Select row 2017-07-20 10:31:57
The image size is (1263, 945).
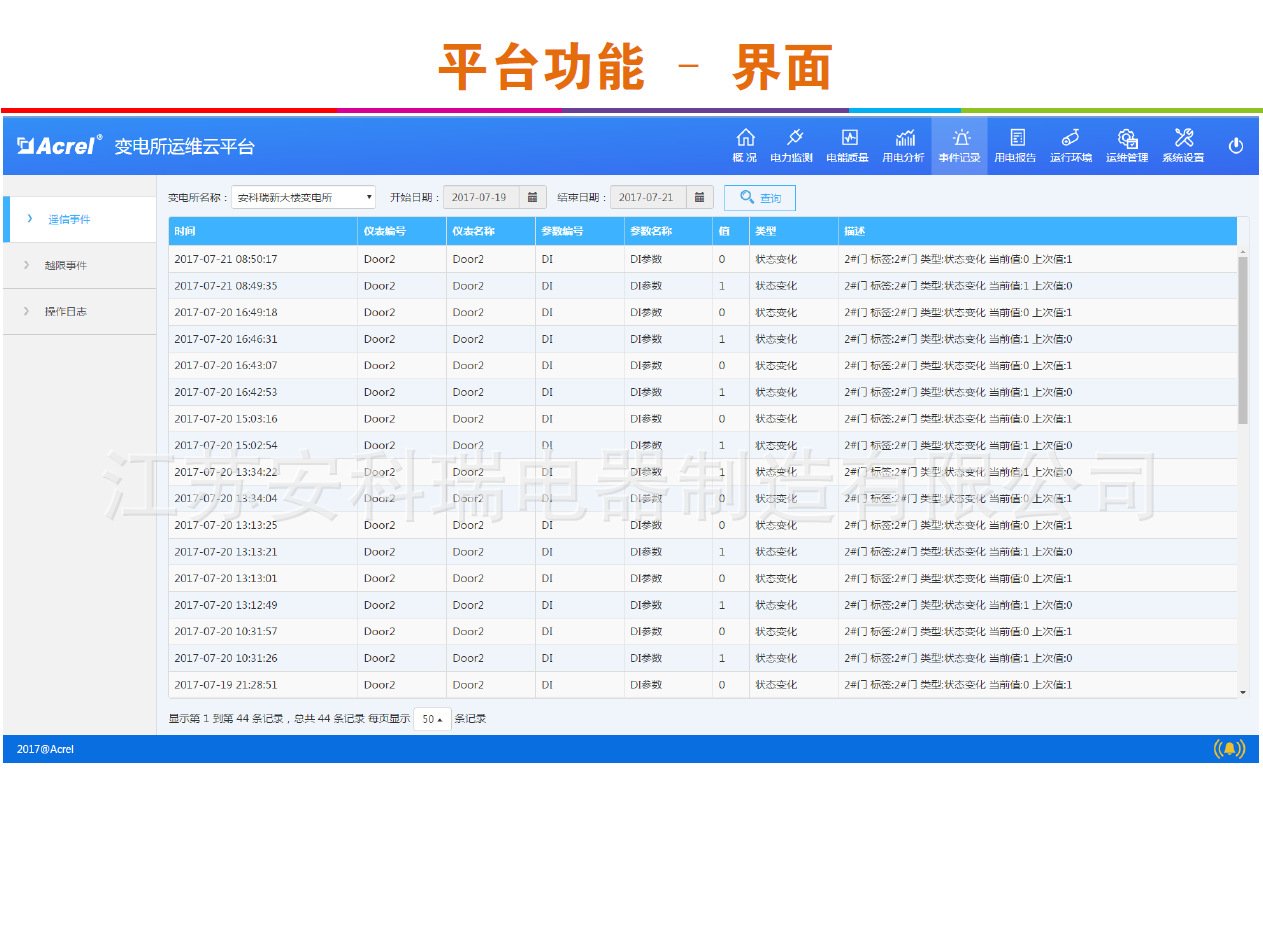pyautogui.click(x=703, y=631)
